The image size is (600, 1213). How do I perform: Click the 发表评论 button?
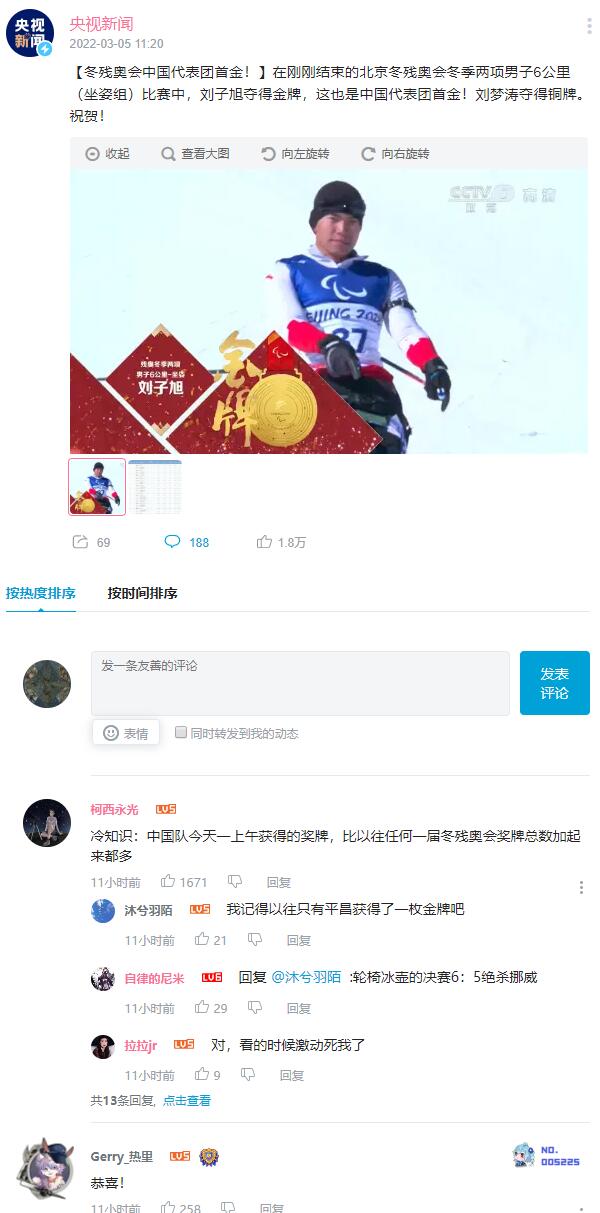click(555, 683)
